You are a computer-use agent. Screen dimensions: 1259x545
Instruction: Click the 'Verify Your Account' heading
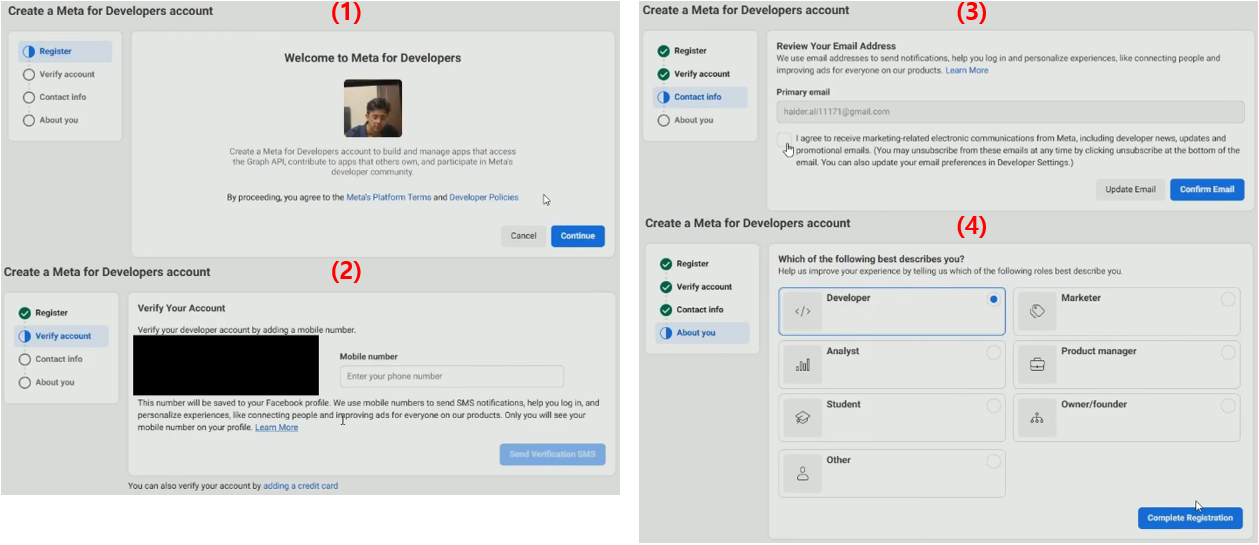pos(181,308)
